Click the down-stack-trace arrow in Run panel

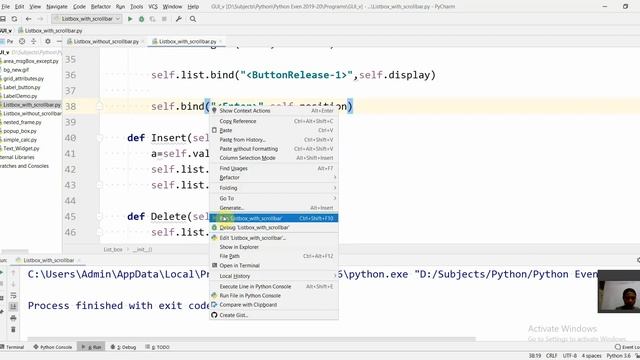coord(13,284)
